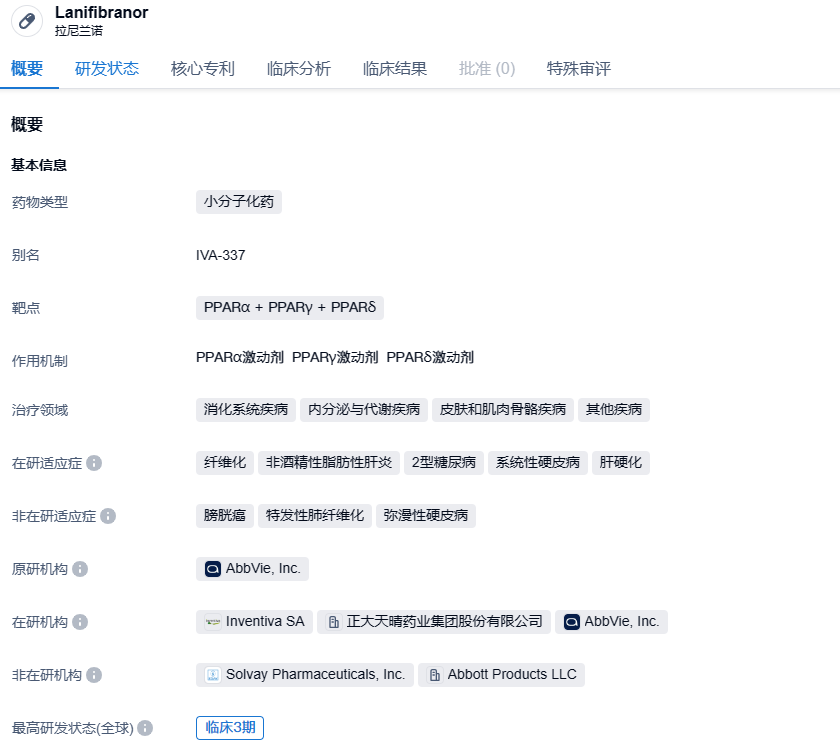This screenshot has height=752, width=840.
Task: Select the PPARα + PPARγ + PPARδ target tag
Action: (x=290, y=308)
